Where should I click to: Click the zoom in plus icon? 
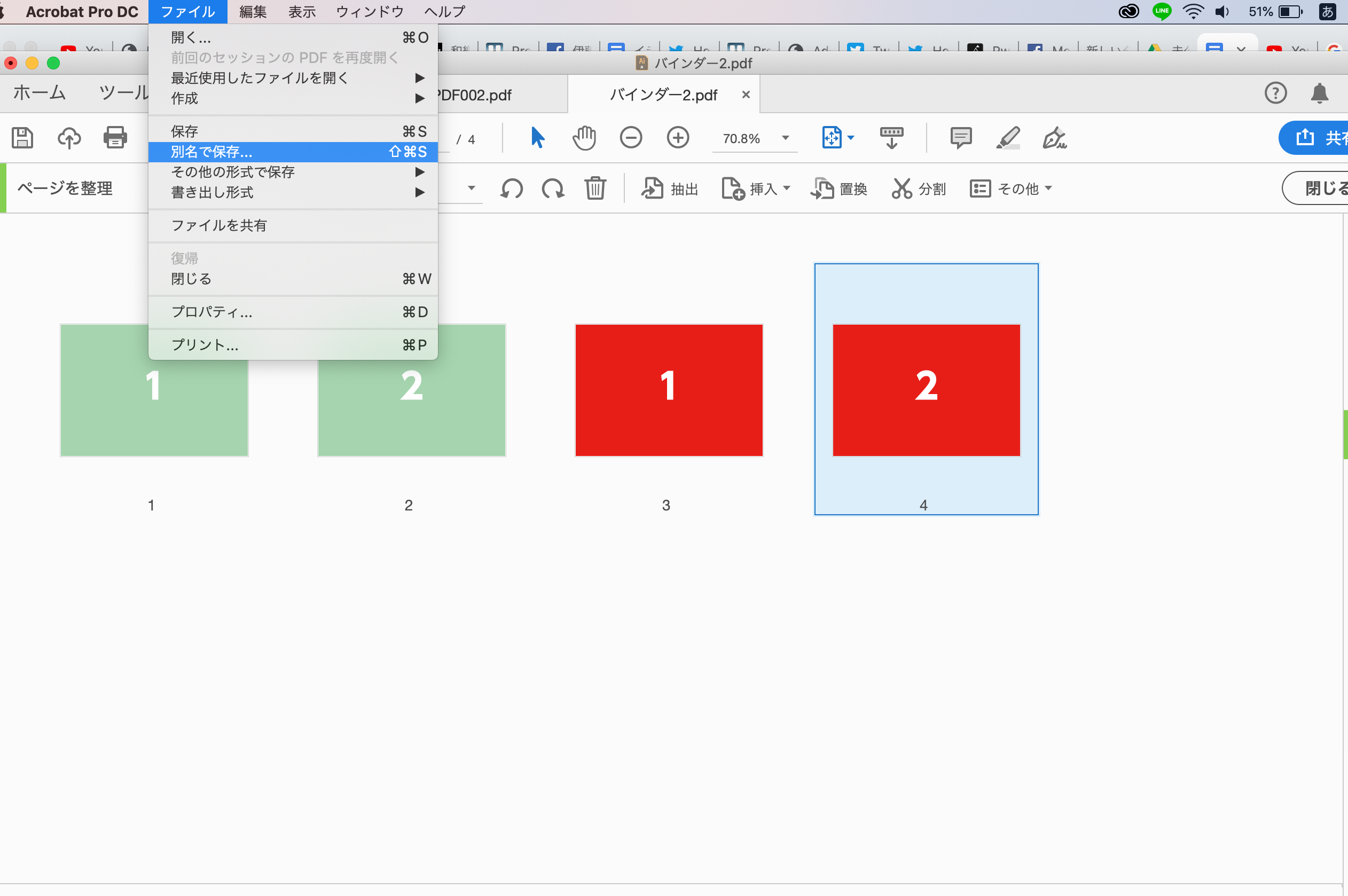tap(678, 138)
